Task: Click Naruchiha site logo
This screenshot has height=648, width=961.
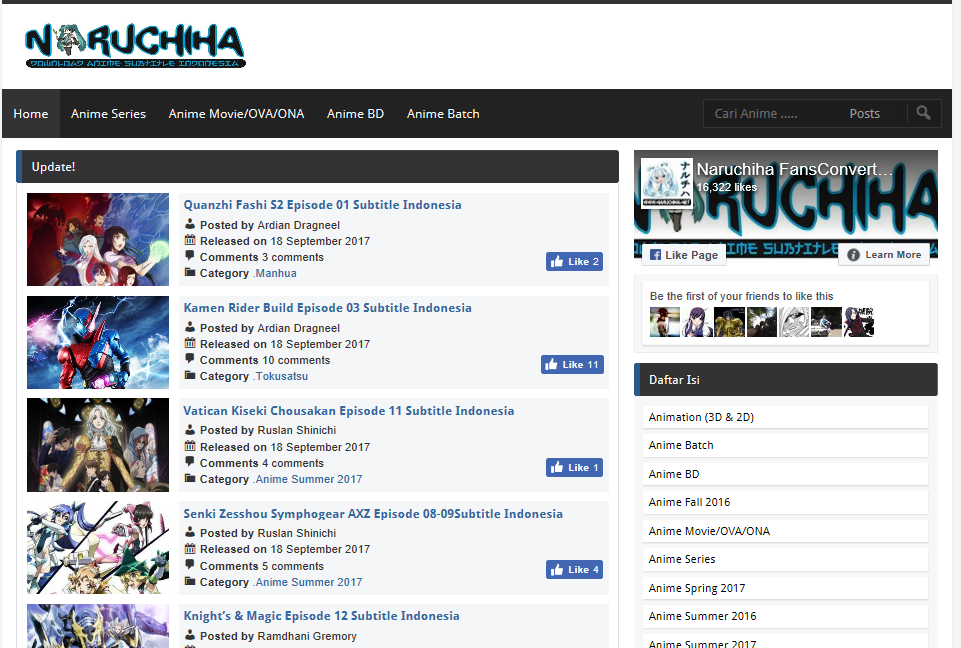Action: [x=135, y=46]
